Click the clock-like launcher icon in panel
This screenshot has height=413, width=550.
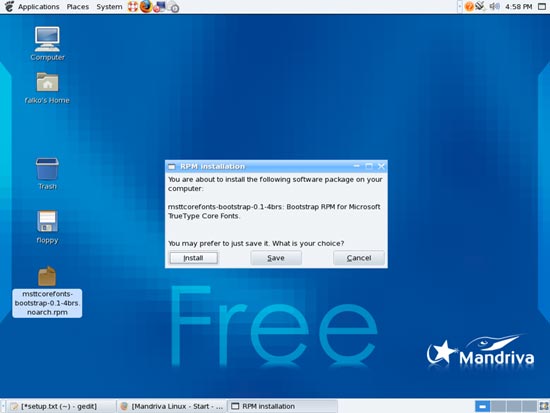pyautogui.click(x=173, y=7)
